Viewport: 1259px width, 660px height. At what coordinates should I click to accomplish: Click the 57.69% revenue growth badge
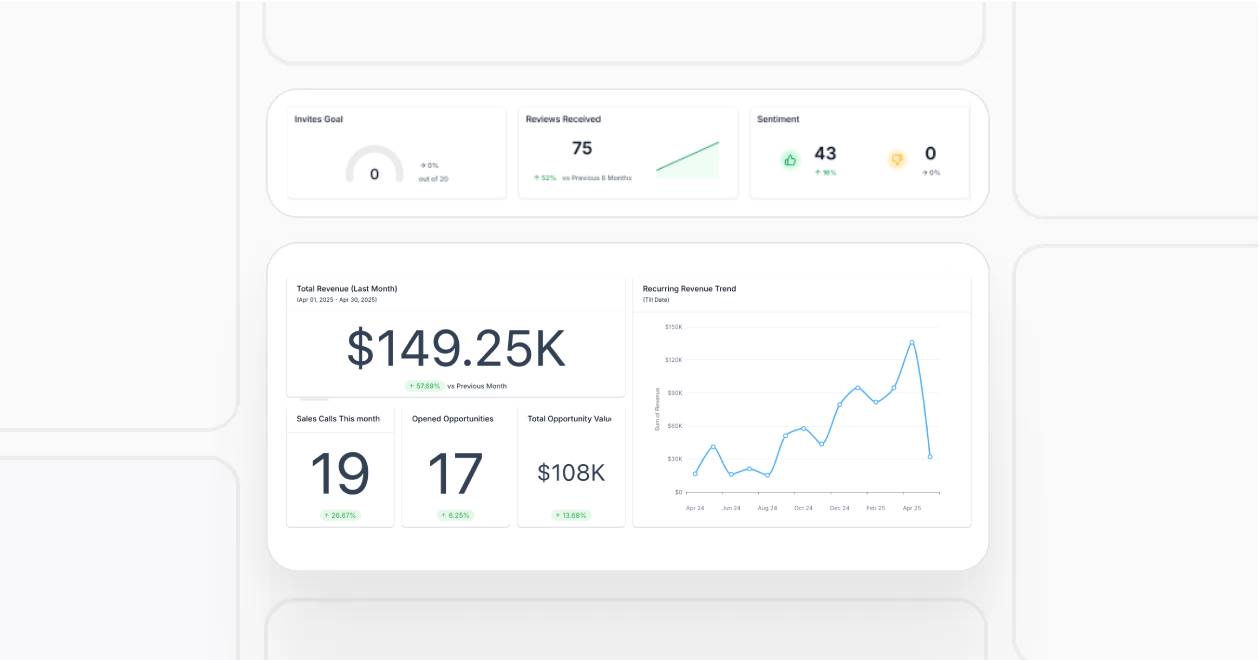pos(425,386)
